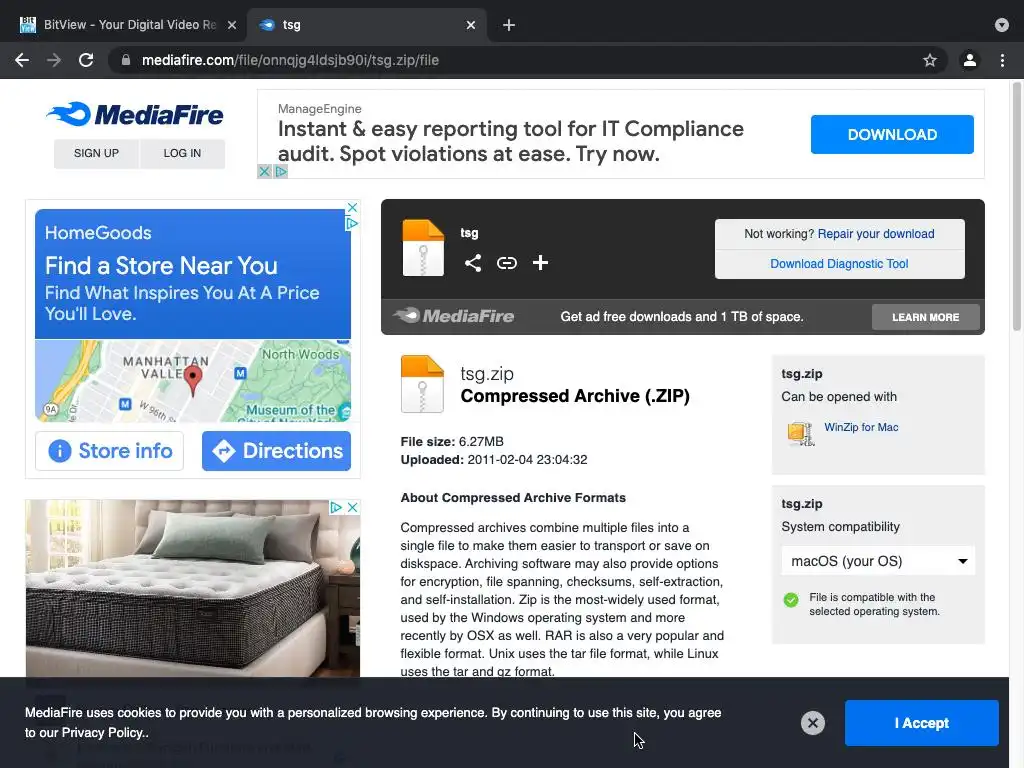Click the map pin on Manhattan map
Viewport: 1024px width, 768px height.
tap(193, 380)
